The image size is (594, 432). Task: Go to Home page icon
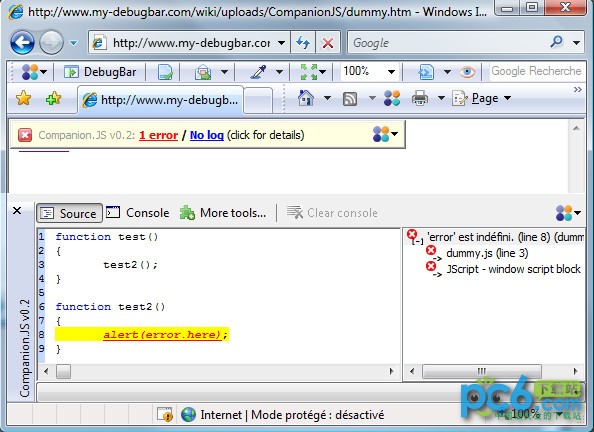coord(306,98)
